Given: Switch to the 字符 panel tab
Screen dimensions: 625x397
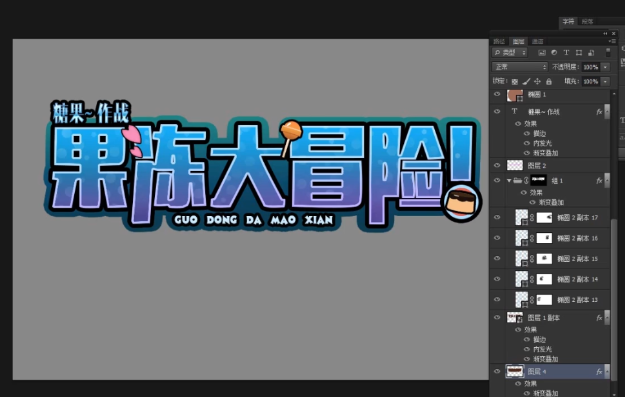Looking at the screenshot, I should click(x=568, y=22).
